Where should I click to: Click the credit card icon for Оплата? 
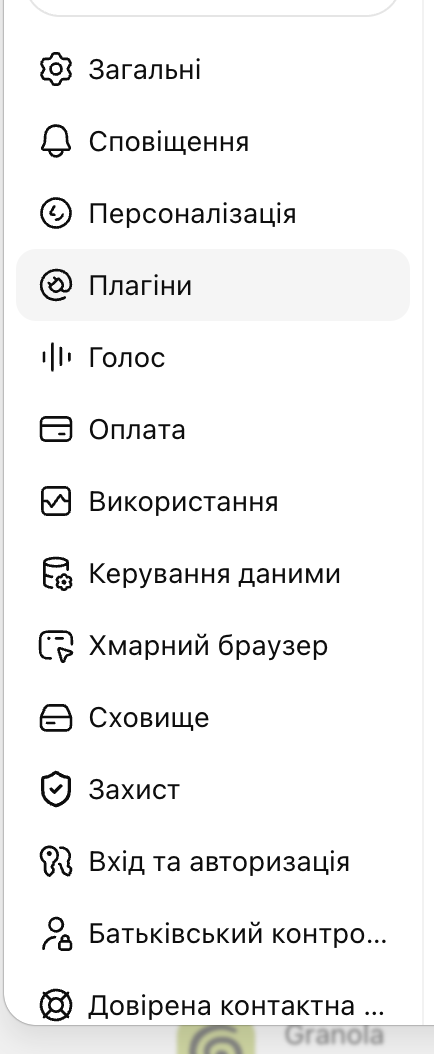pyautogui.click(x=56, y=430)
